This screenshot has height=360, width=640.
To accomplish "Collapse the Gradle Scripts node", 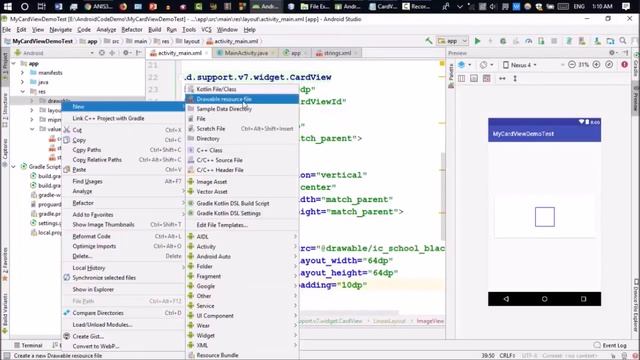I will 14,167.
